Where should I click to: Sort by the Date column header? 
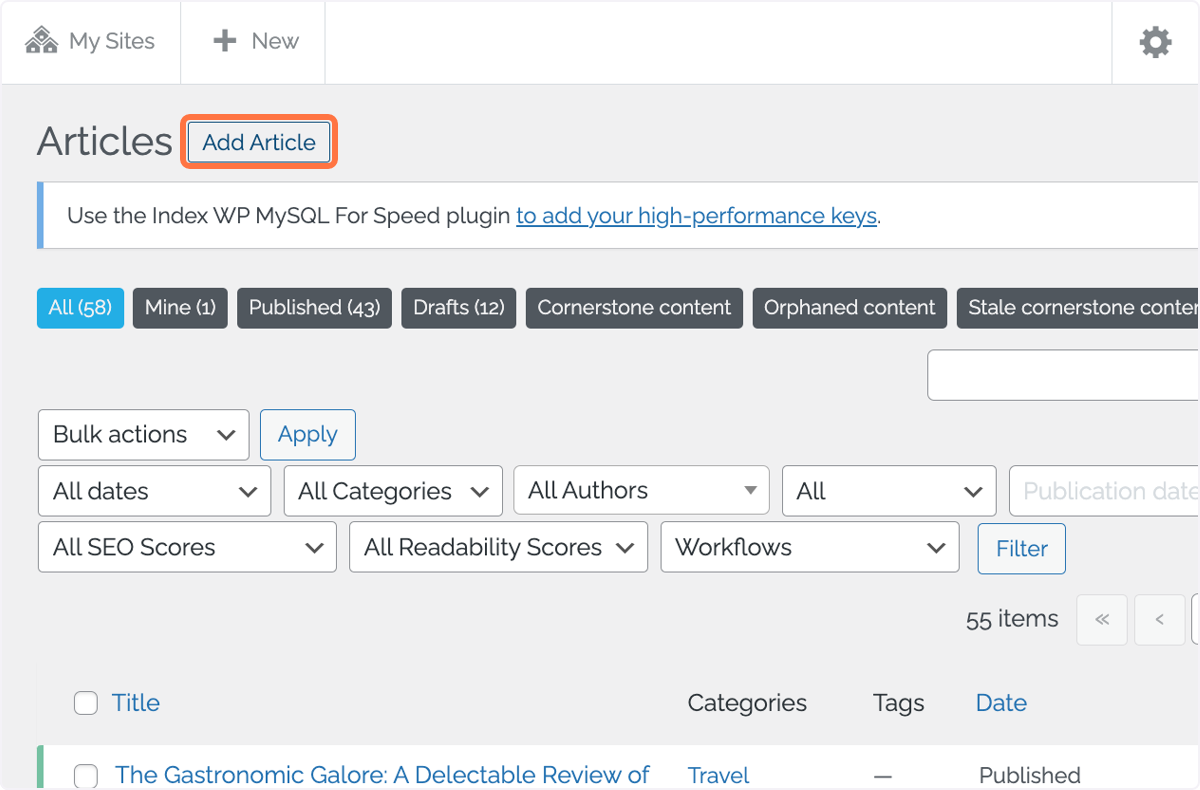pos(1001,703)
